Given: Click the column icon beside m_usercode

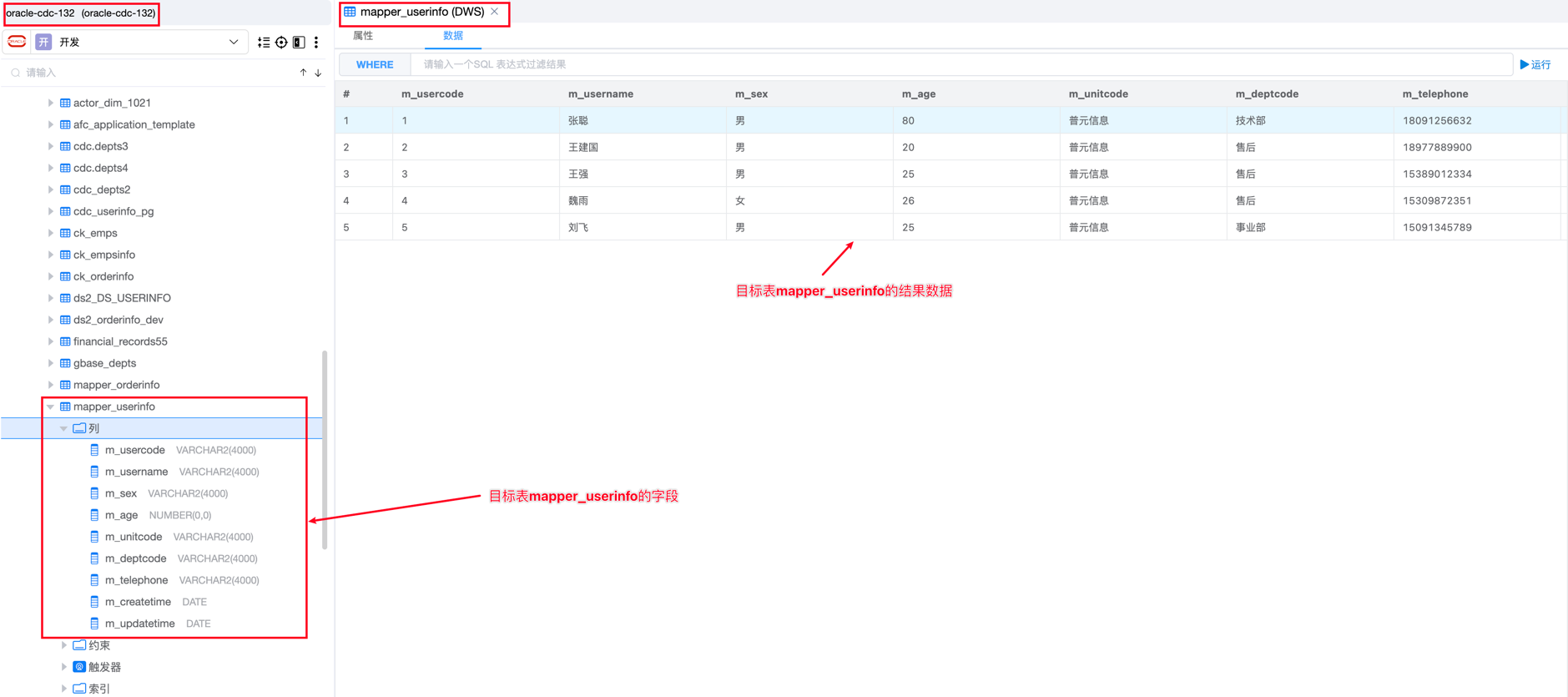Looking at the screenshot, I should (94, 450).
